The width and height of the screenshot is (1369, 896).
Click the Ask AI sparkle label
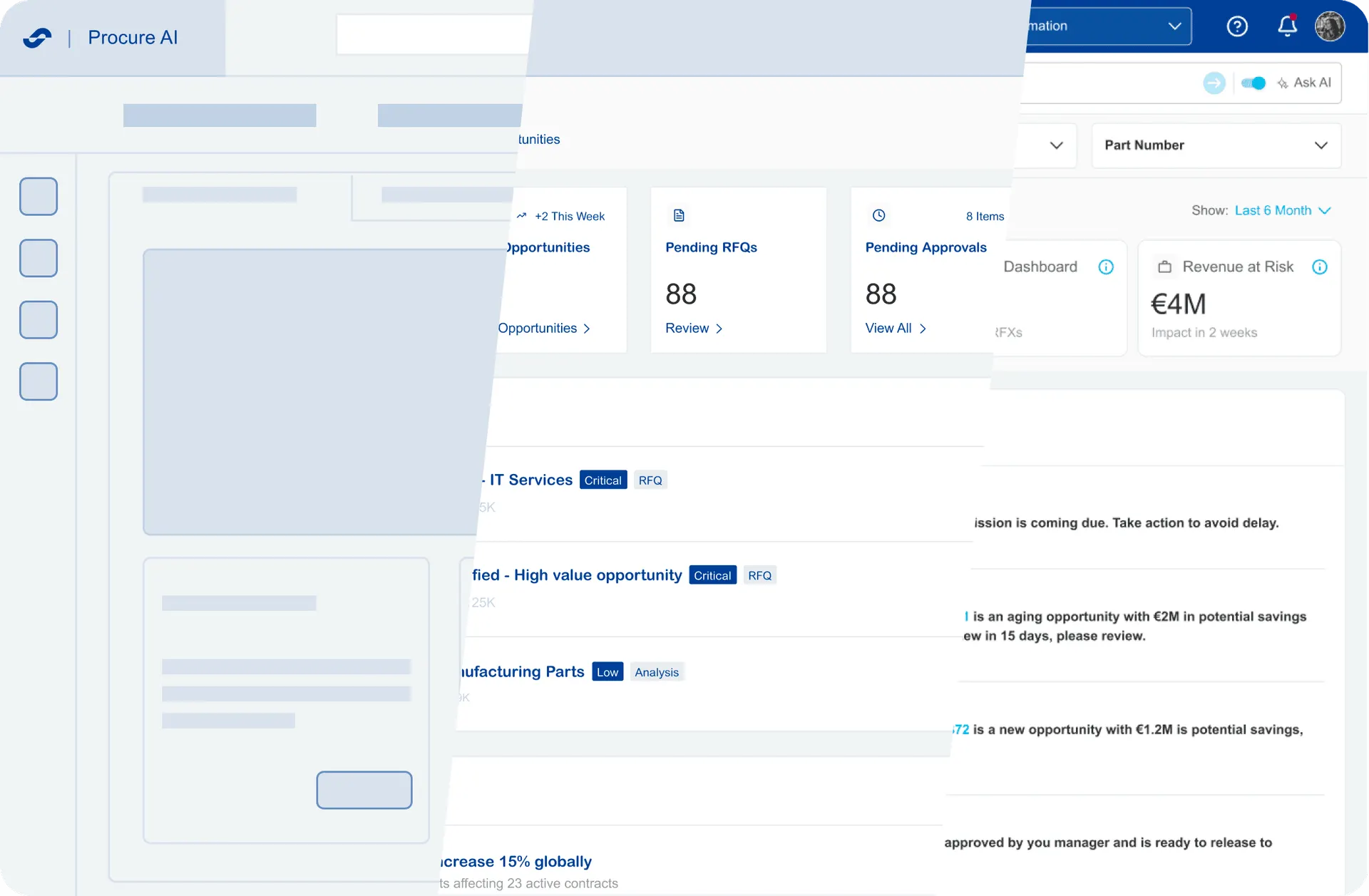coord(1304,83)
